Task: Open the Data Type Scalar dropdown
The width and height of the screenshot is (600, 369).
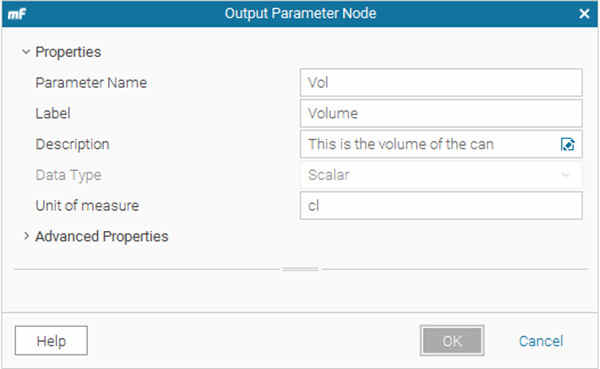Action: click(441, 175)
